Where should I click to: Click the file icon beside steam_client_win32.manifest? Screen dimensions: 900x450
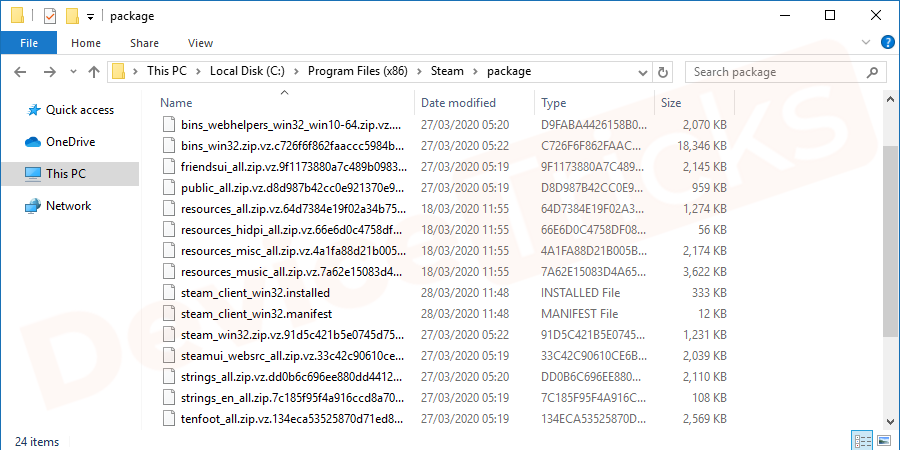pyautogui.click(x=168, y=314)
